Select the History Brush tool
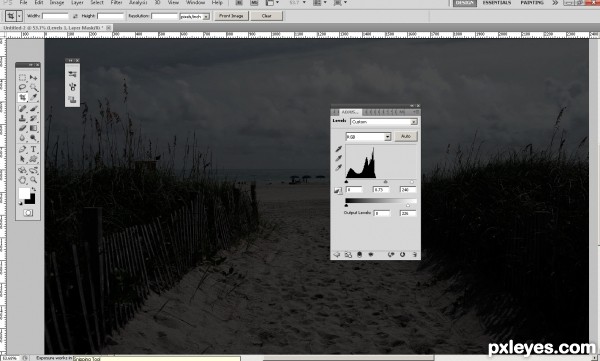The width and height of the screenshot is (600, 361). point(33,118)
